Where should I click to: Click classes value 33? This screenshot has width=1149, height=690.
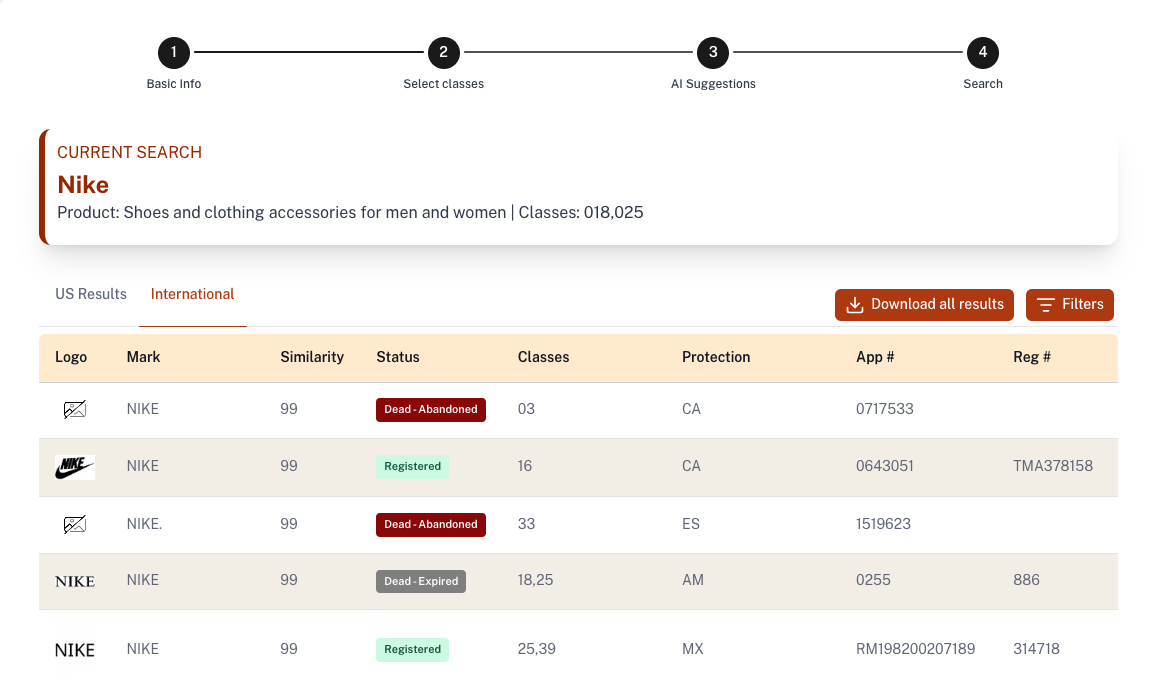(x=526, y=524)
